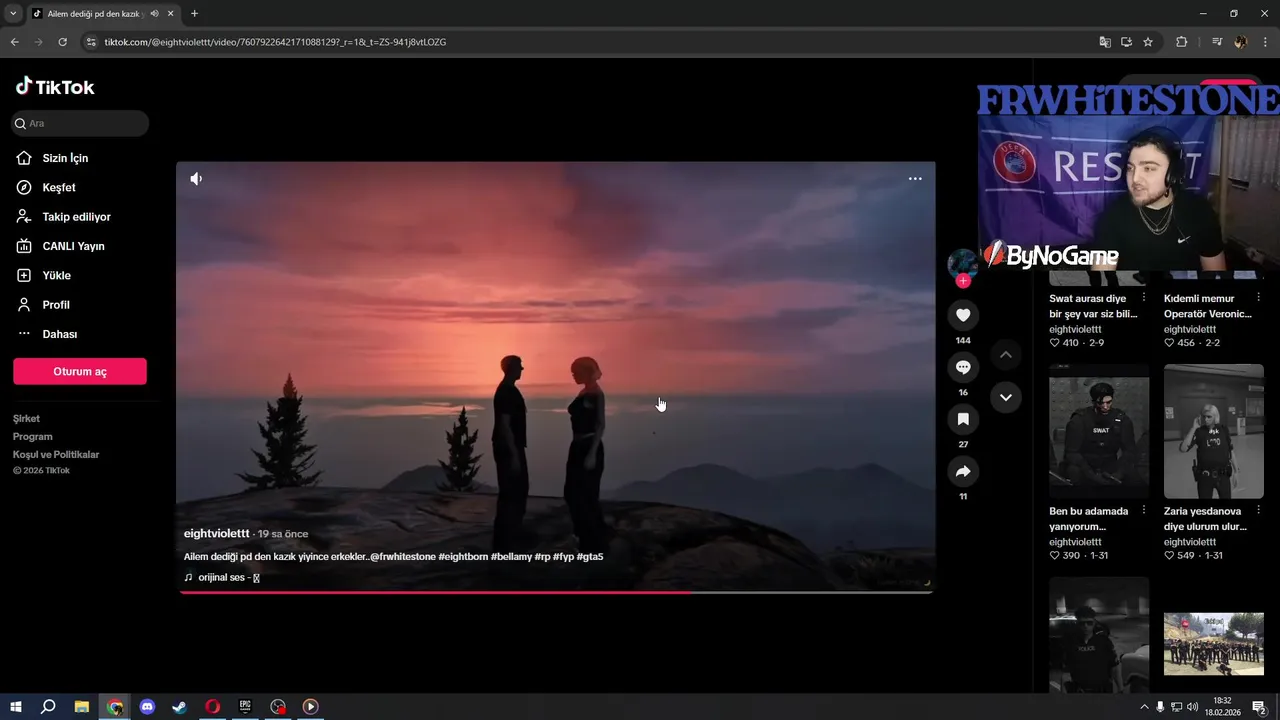Screen dimensions: 1280x720
Task: Open browser extensions puzzle icon
Action: tap(1181, 42)
